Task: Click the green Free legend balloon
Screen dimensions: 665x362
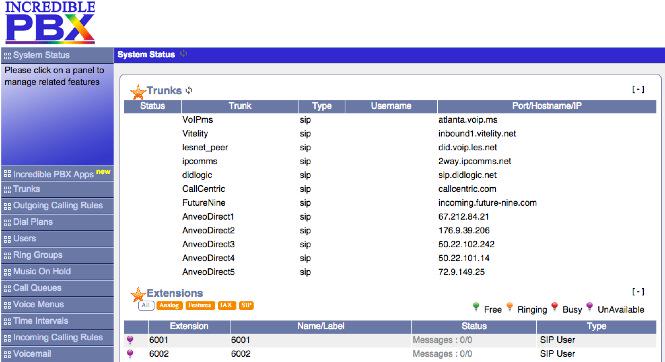Action: point(476,307)
